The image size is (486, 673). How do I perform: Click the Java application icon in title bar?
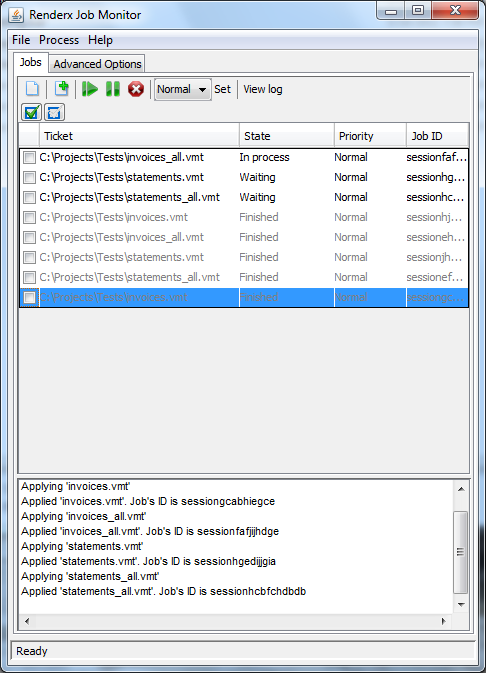17,15
